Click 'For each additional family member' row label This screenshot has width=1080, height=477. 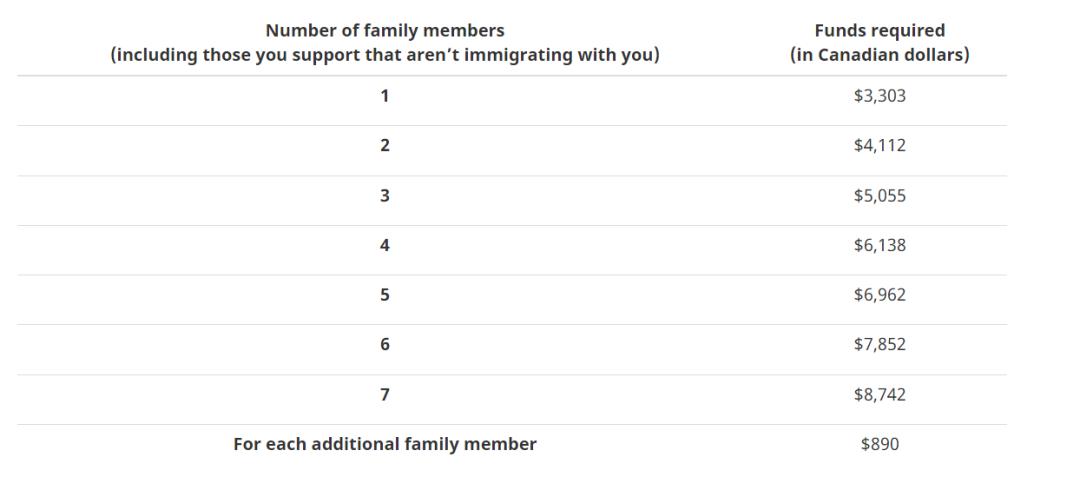384,444
